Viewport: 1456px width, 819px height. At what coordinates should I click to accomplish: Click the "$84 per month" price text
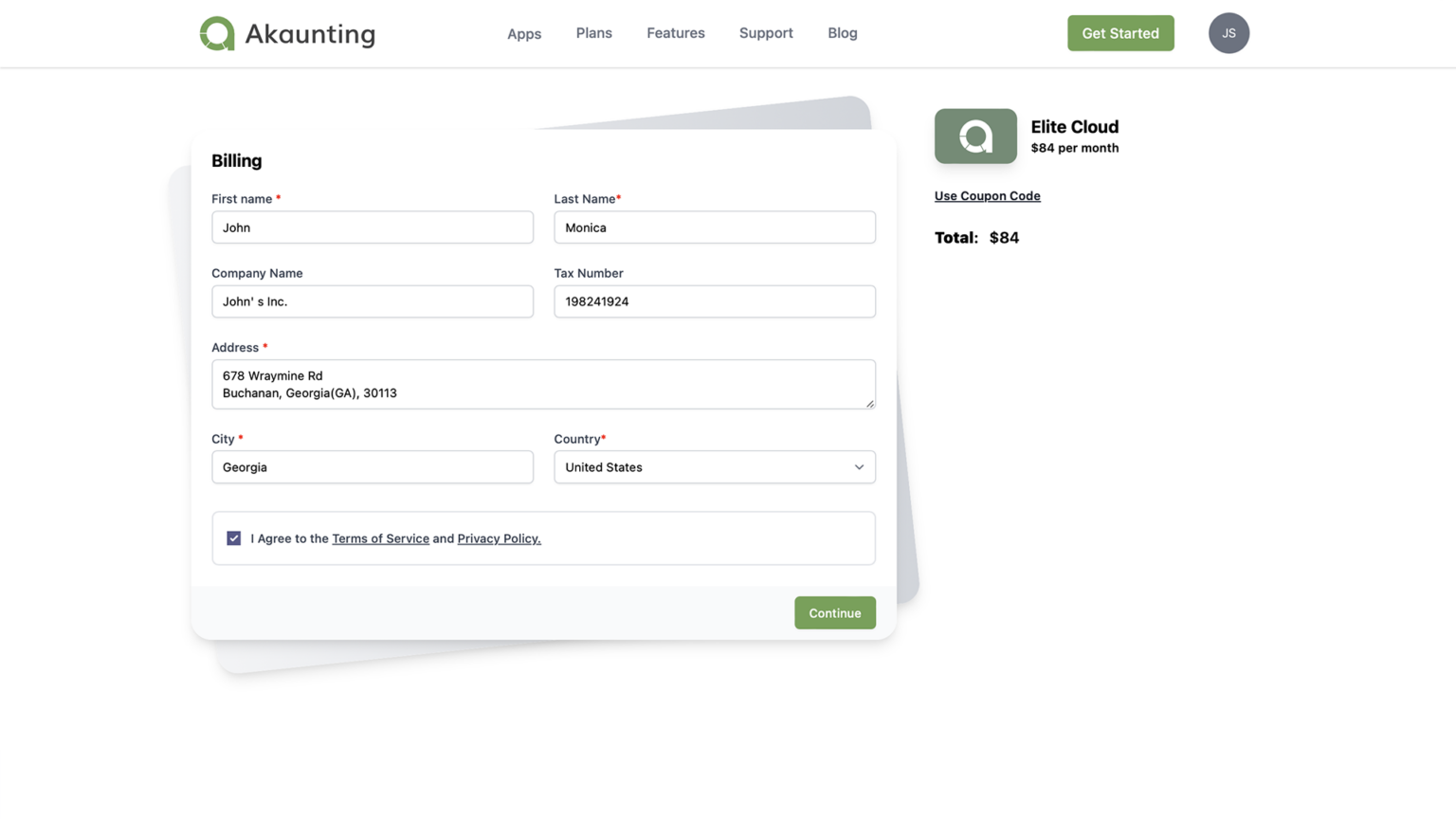tap(1075, 148)
